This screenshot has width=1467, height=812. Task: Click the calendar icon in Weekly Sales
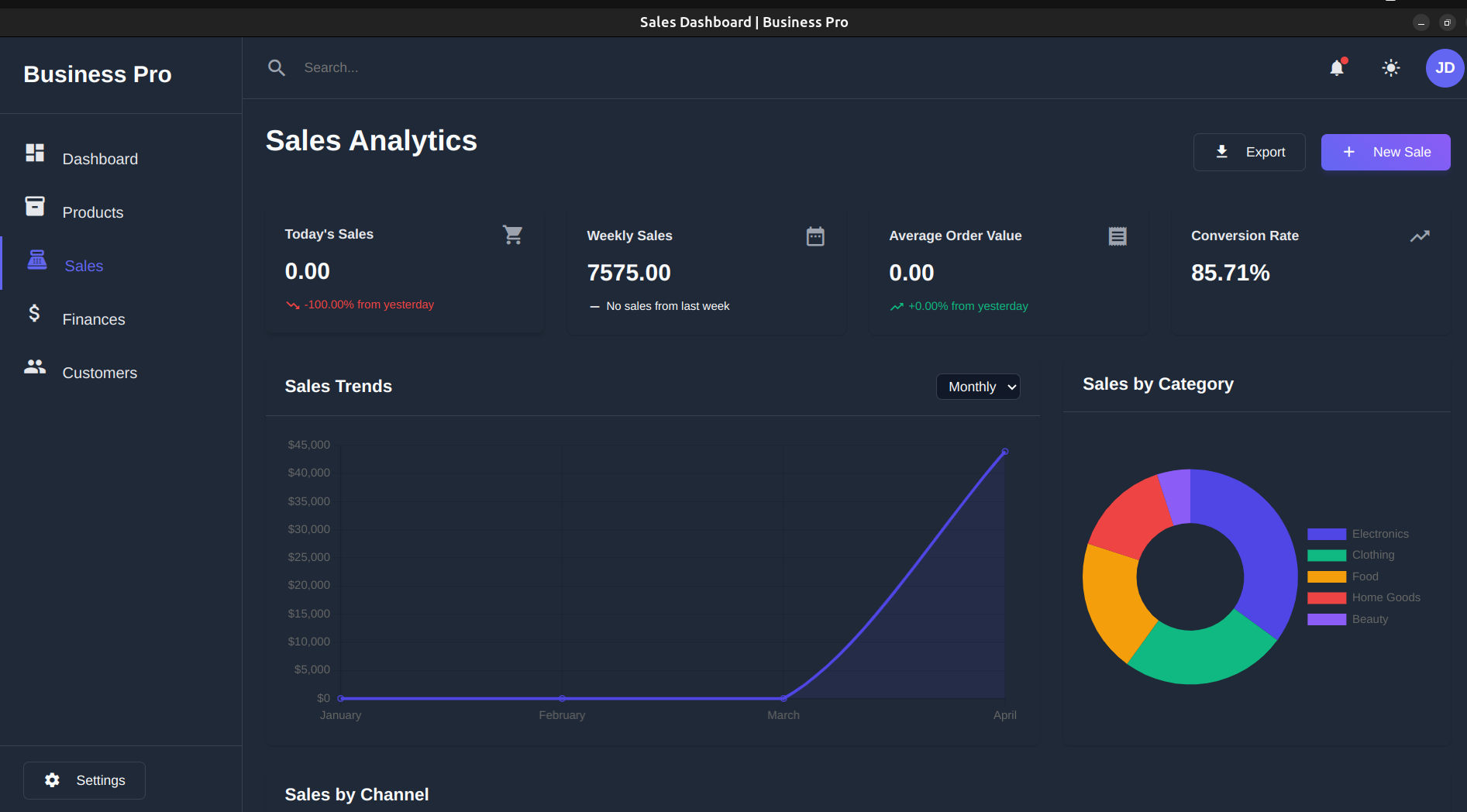[x=815, y=236]
